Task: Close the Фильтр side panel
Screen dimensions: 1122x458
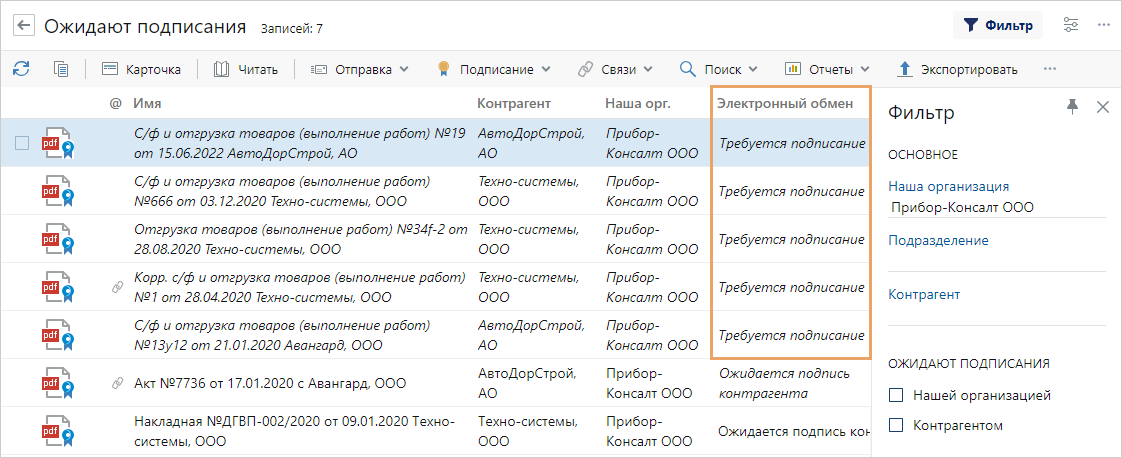Action: pyautogui.click(x=1103, y=107)
